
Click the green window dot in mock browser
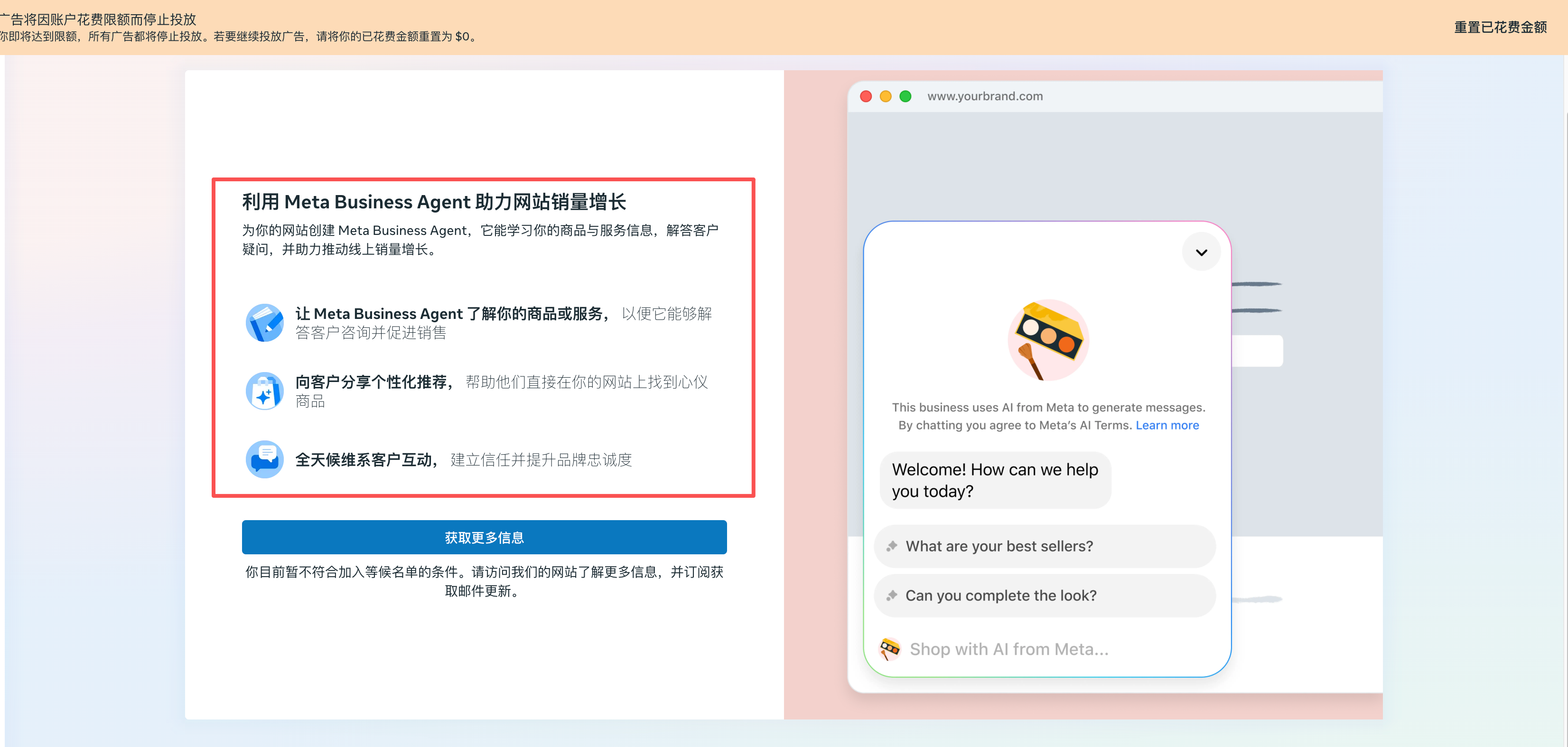(x=905, y=96)
